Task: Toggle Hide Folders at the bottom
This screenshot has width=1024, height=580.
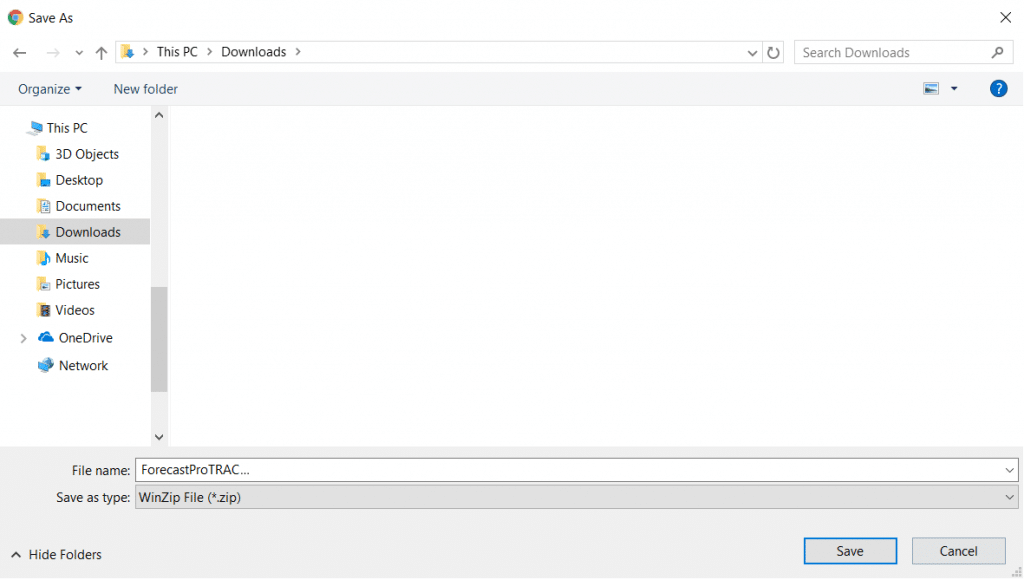Action: pos(55,554)
